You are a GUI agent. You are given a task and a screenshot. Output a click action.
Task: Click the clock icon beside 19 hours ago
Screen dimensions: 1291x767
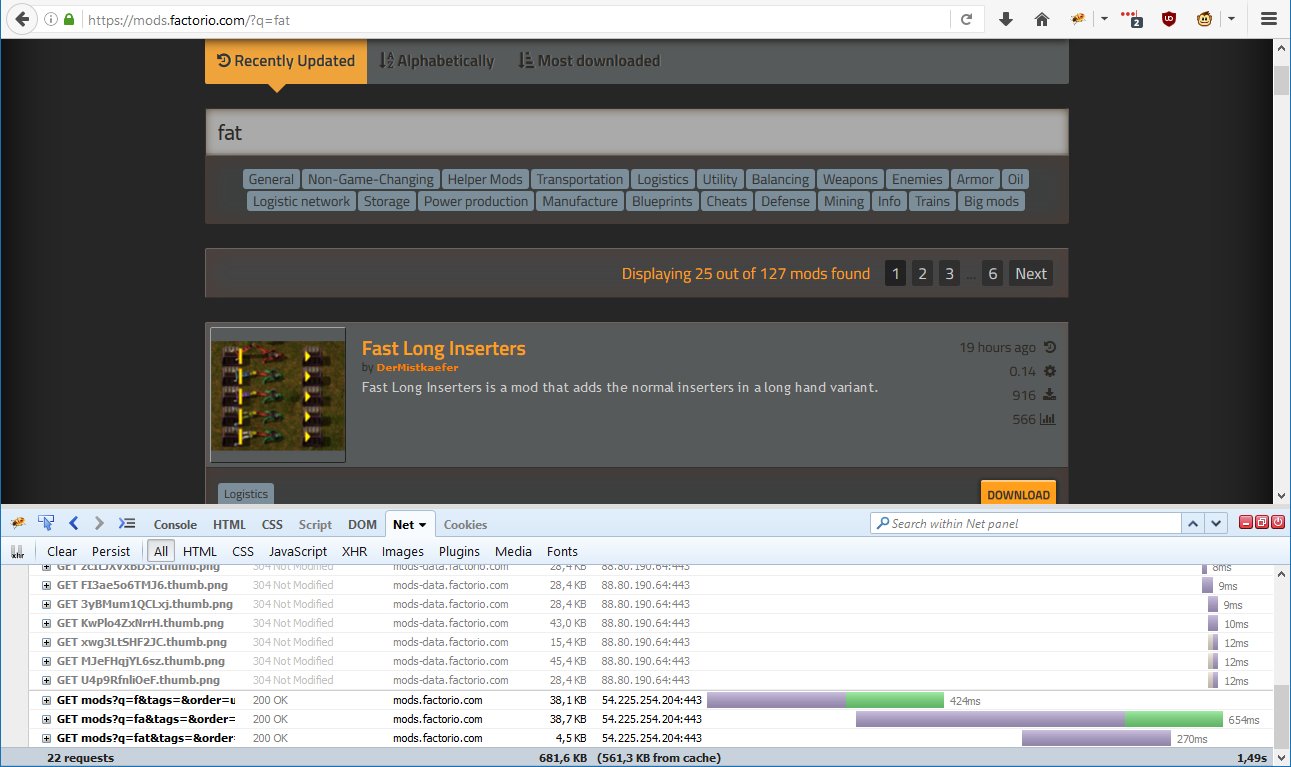[x=1049, y=348]
